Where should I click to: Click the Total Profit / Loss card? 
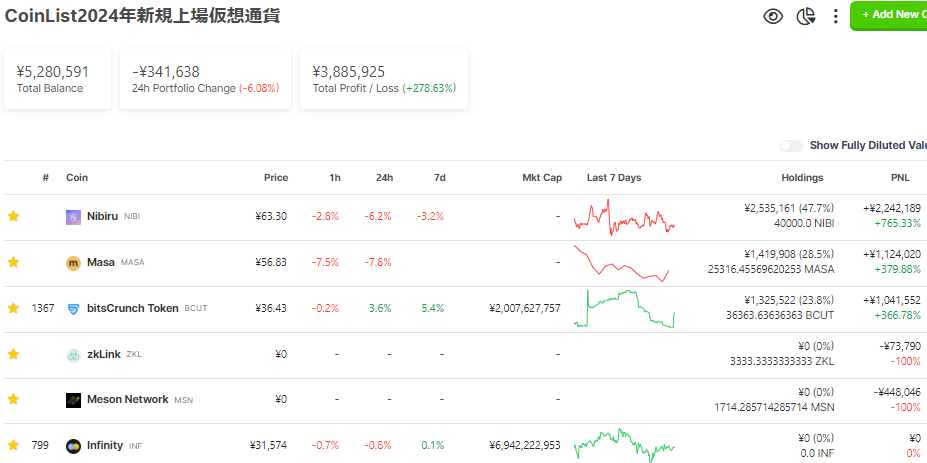(384, 79)
